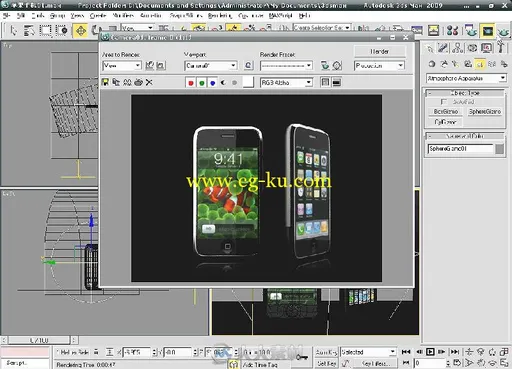Click the SphereGizmo01 object name field
The width and height of the screenshot is (512, 369).
pos(460,149)
